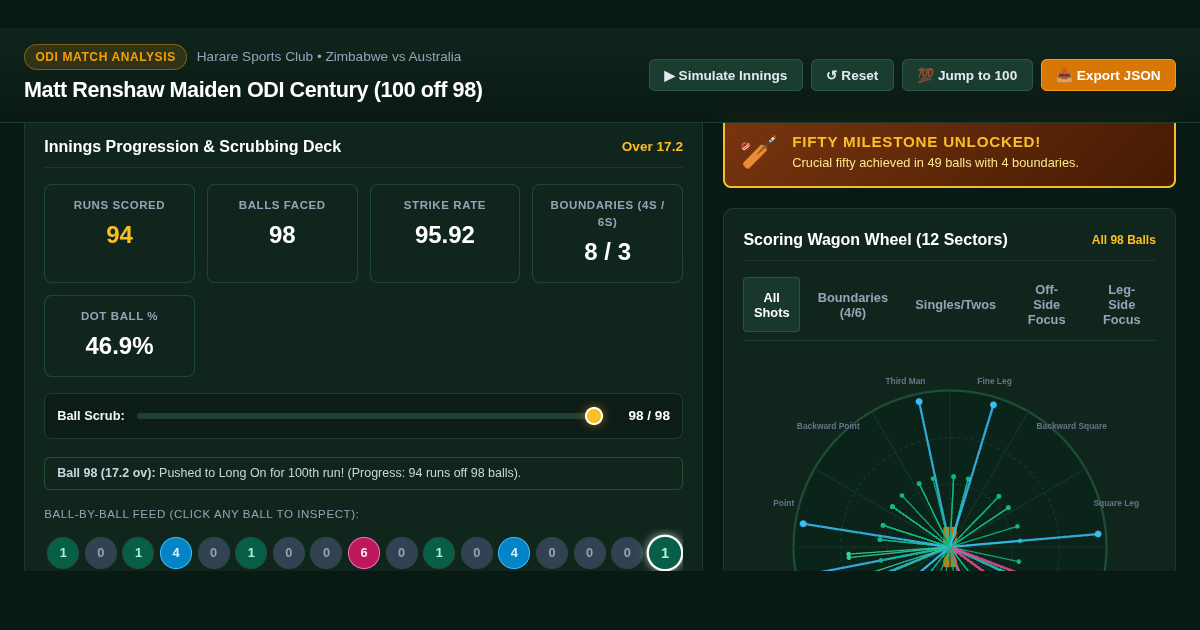This screenshot has height=630, width=1200.
Task: Click the Strike Rate 95.92 card
Action: (x=445, y=233)
